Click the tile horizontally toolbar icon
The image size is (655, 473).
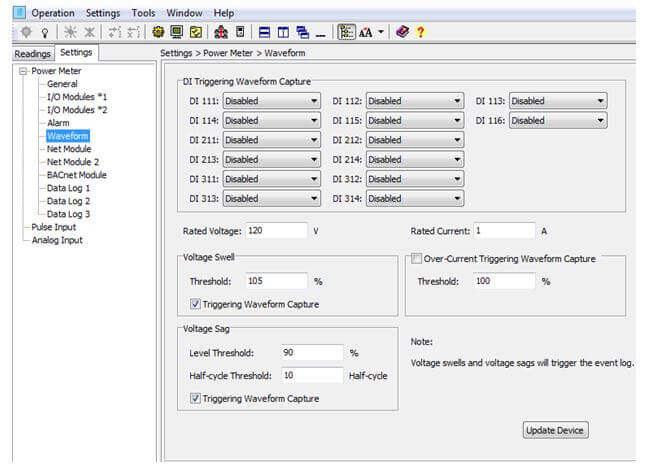265,33
